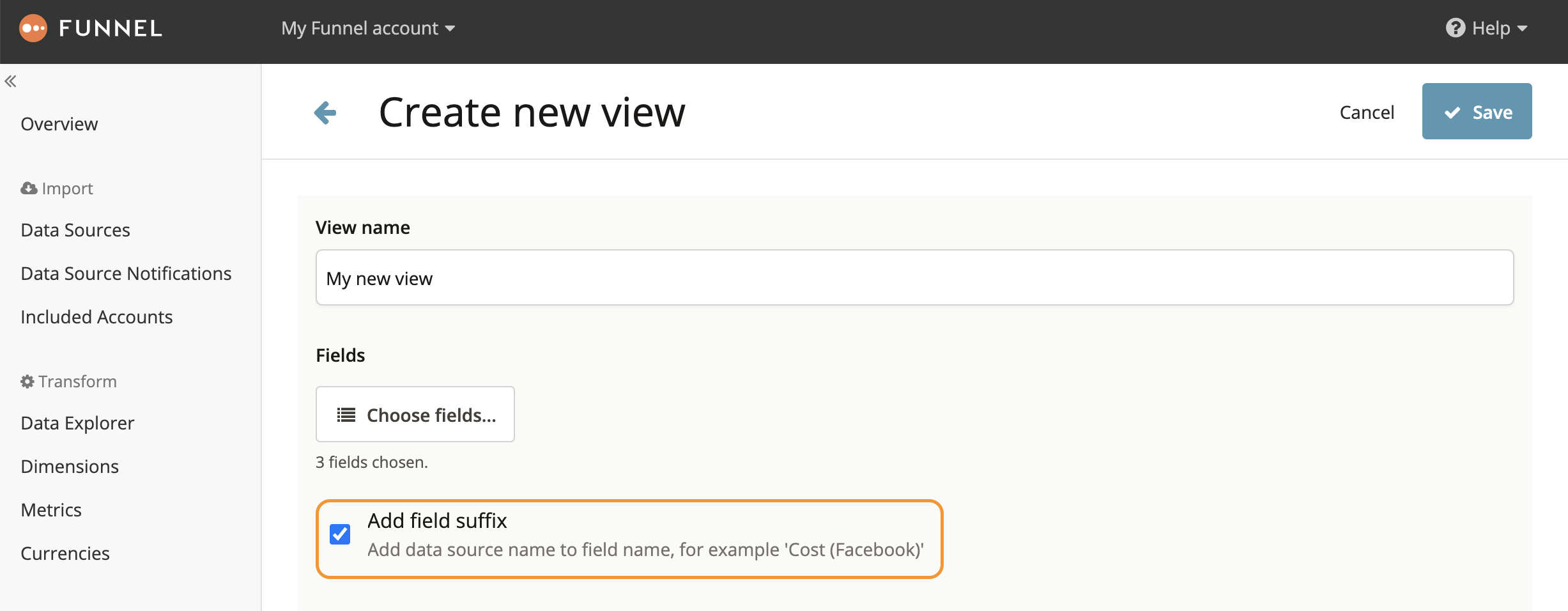The width and height of the screenshot is (1568, 611).
Task: Click the checkmark icon on Save
Action: coord(1452,112)
